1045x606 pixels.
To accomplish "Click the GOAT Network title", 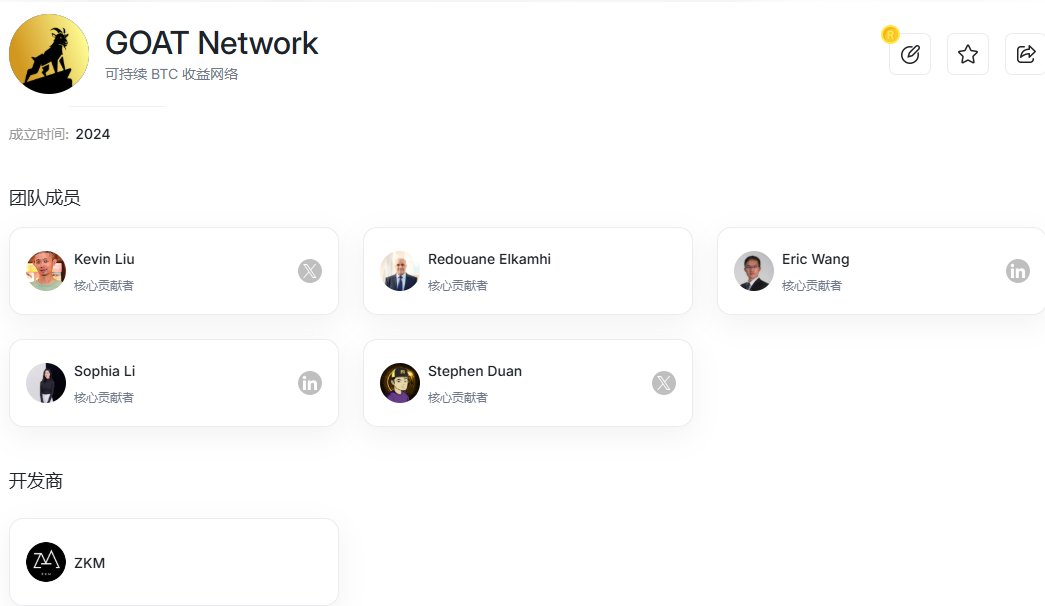I will 212,43.
